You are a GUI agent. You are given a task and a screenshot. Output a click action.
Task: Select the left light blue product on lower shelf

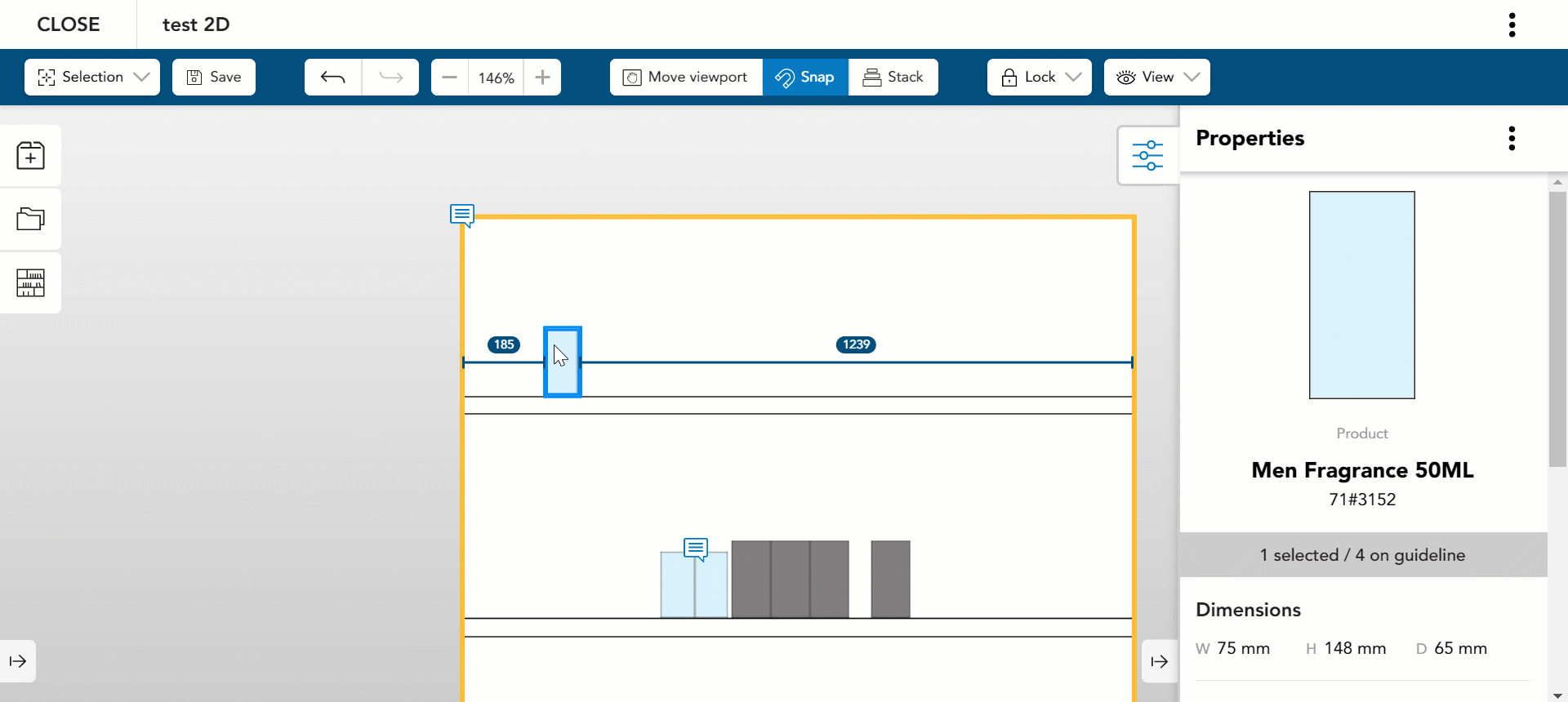click(677, 585)
